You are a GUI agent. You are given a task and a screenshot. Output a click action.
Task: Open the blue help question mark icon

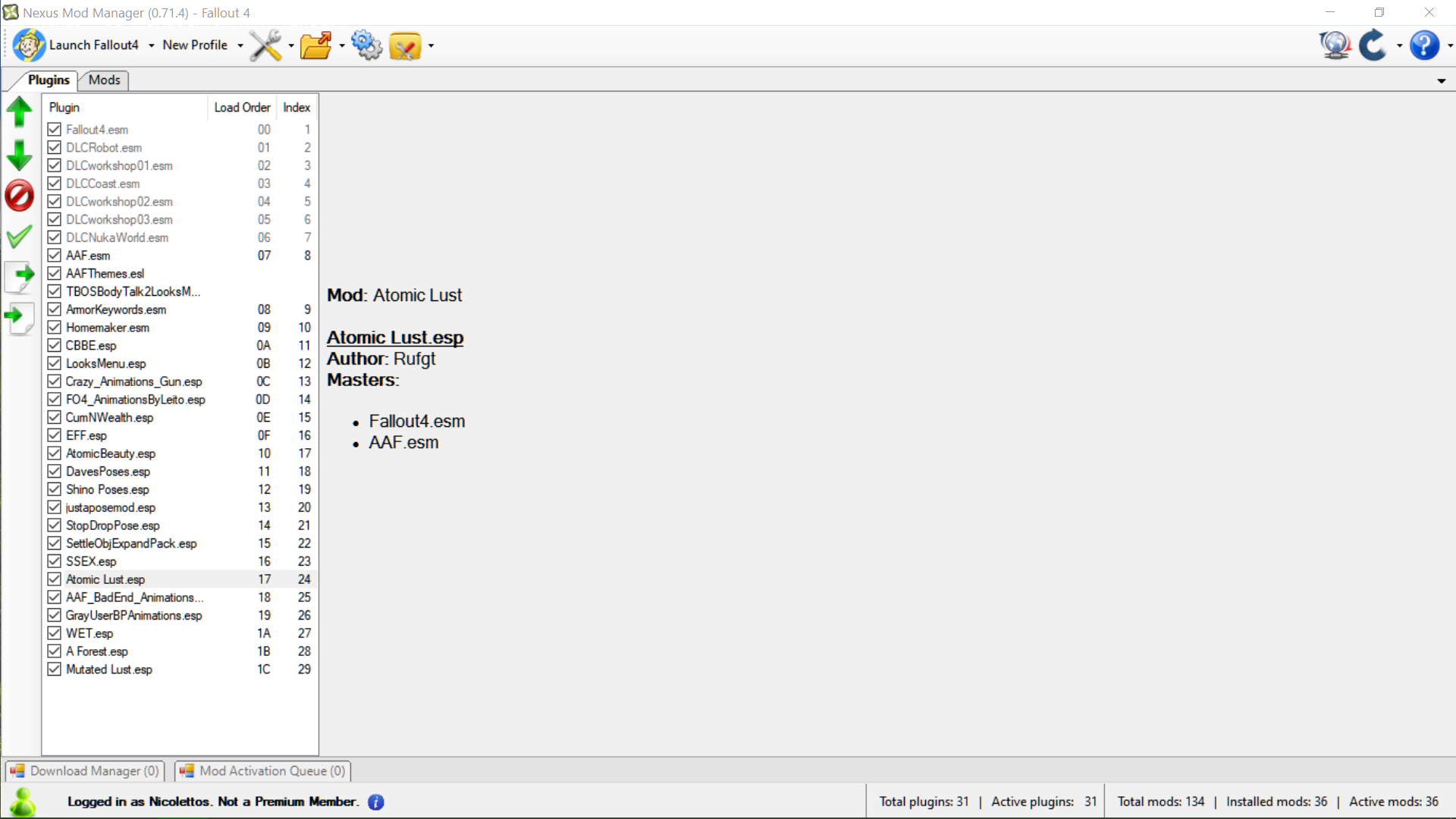(1424, 45)
